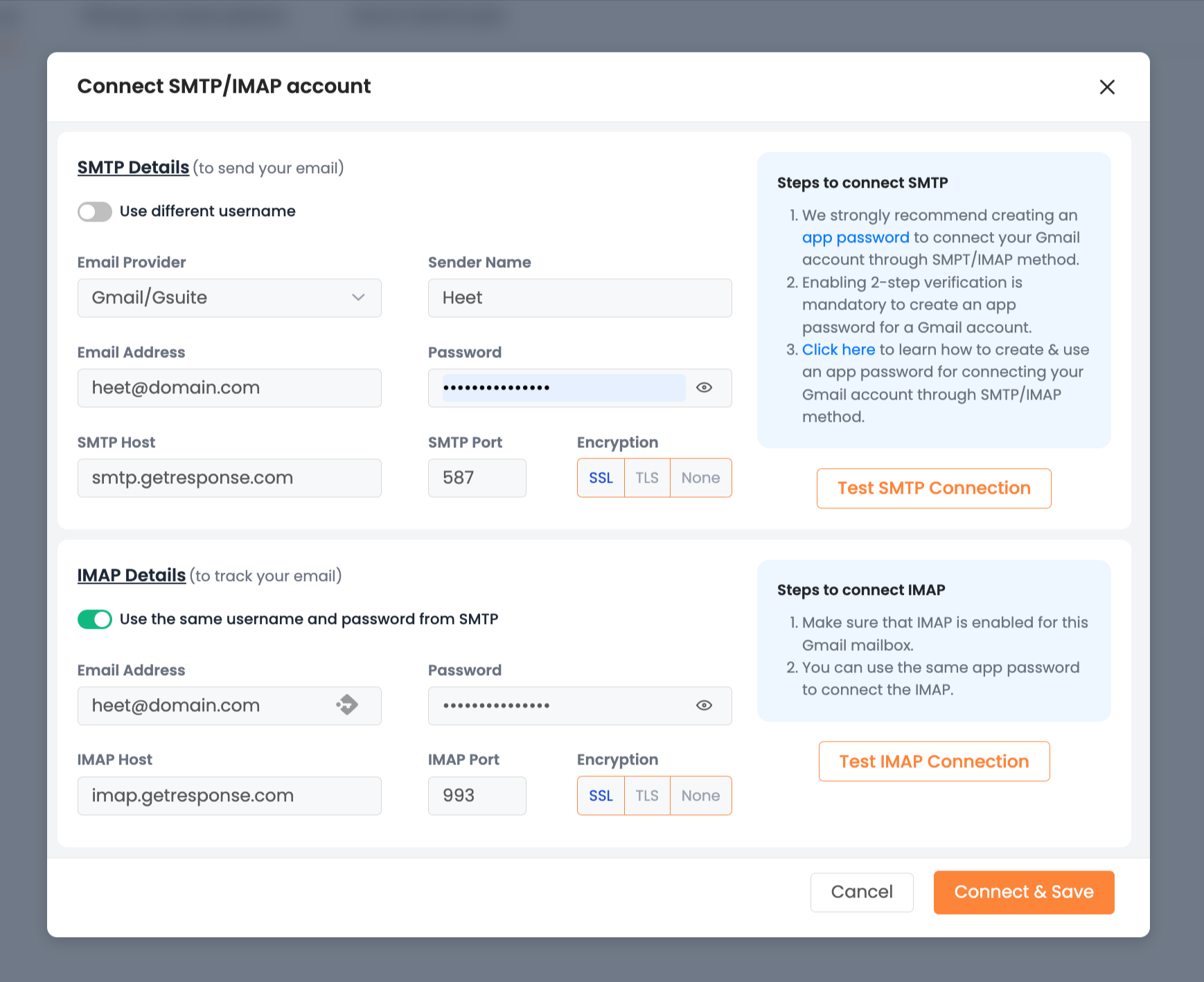1204x982 pixels.
Task: Focus the Sender Name field
Action: point(579,298)
